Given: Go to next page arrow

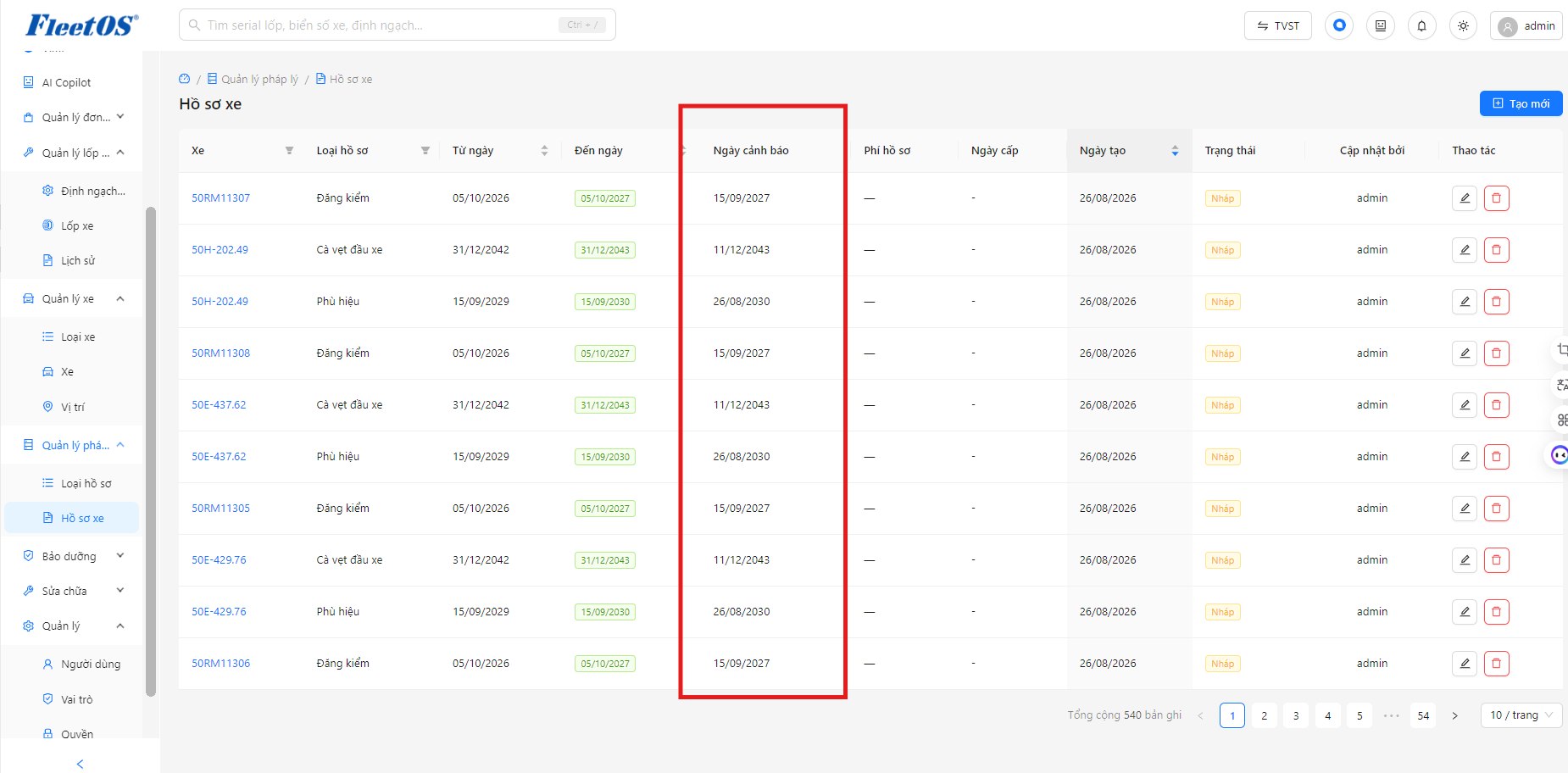Looking at the screenshot, I should [x=1454, y=715].
